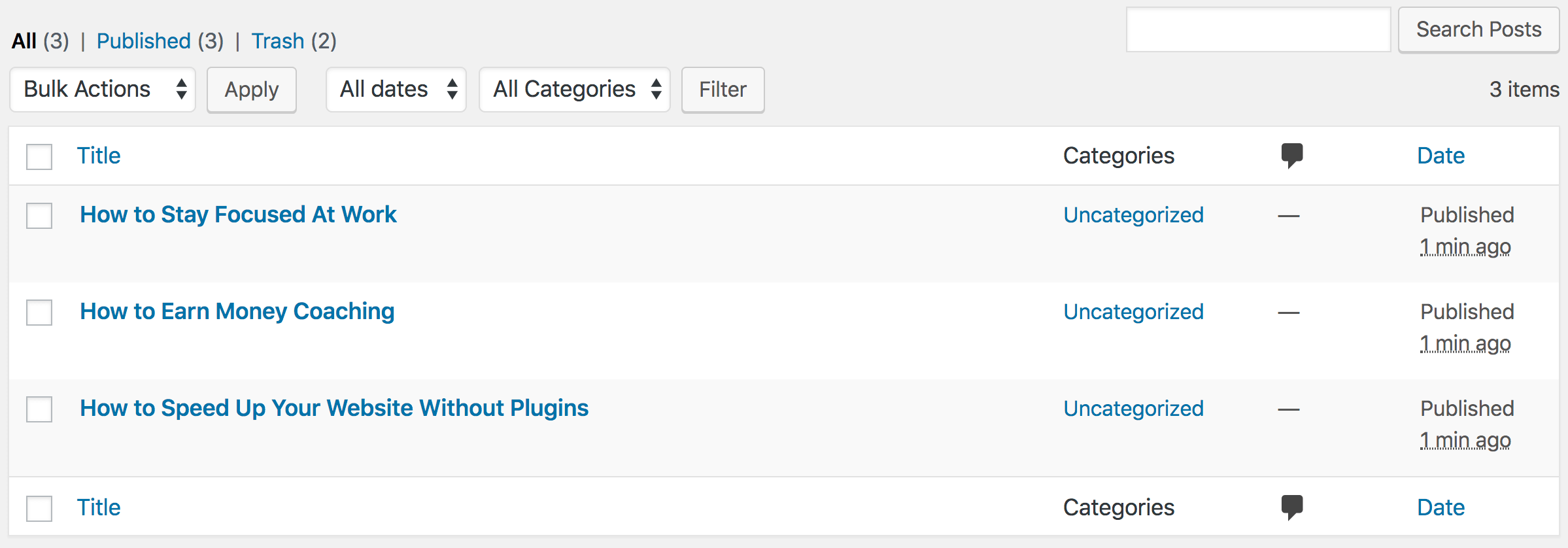
Task: Tick the 'How to Earn Money Coaching' checkbox
Action: pos(39,313)
